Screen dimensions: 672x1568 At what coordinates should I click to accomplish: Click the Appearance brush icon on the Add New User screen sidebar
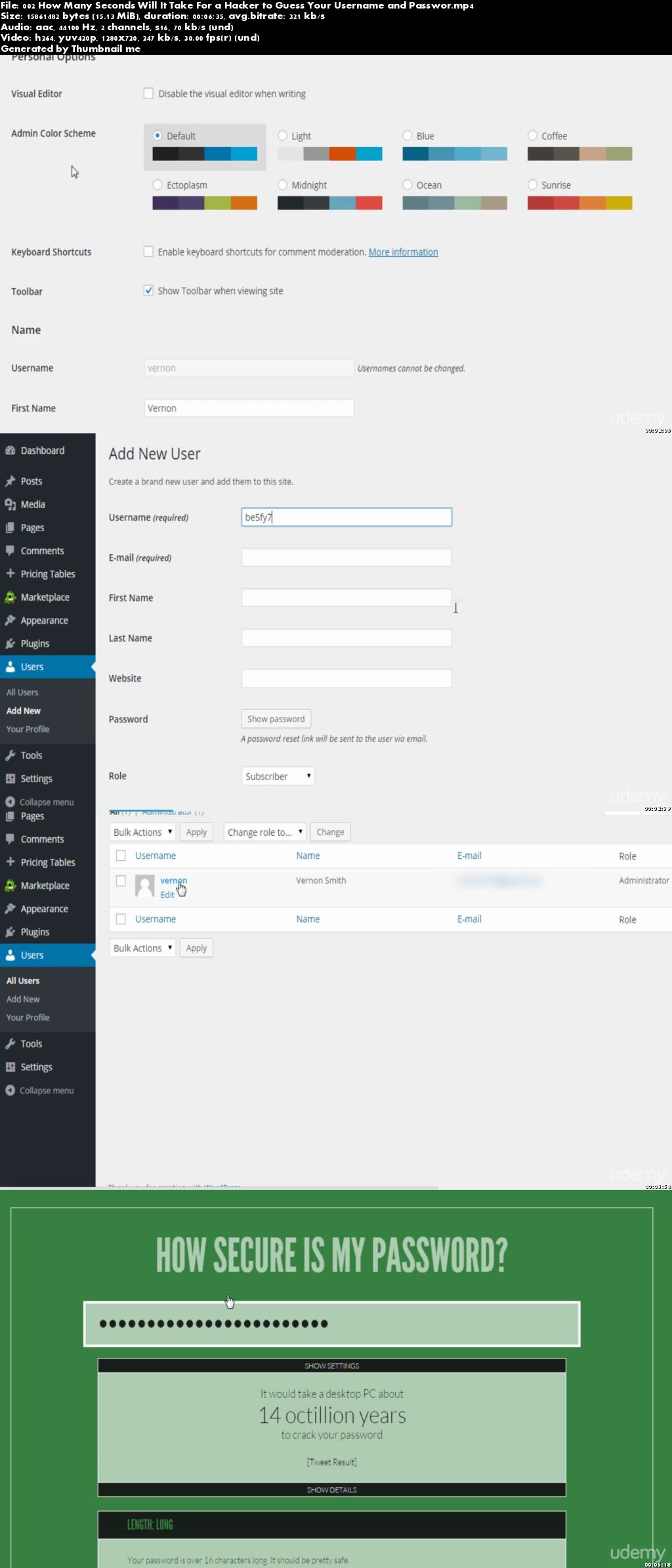point(10,620)
